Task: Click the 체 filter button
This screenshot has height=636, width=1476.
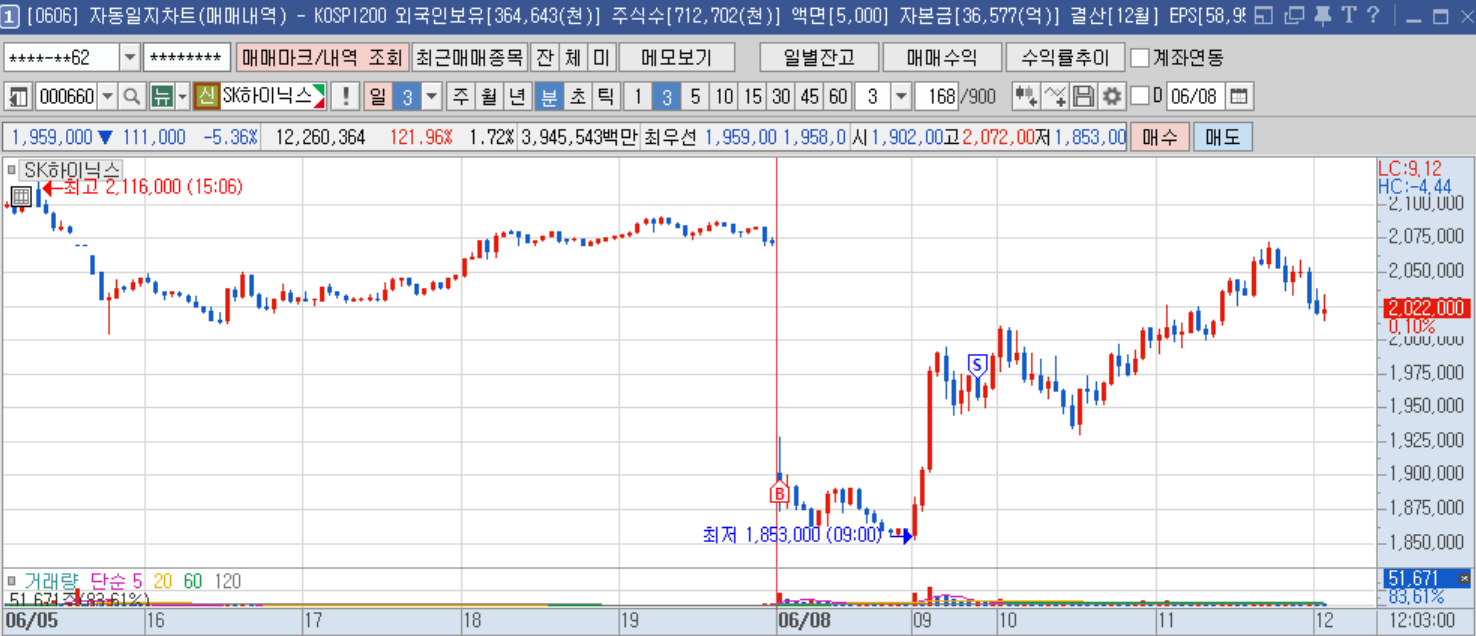Action: tap(572, 58)
